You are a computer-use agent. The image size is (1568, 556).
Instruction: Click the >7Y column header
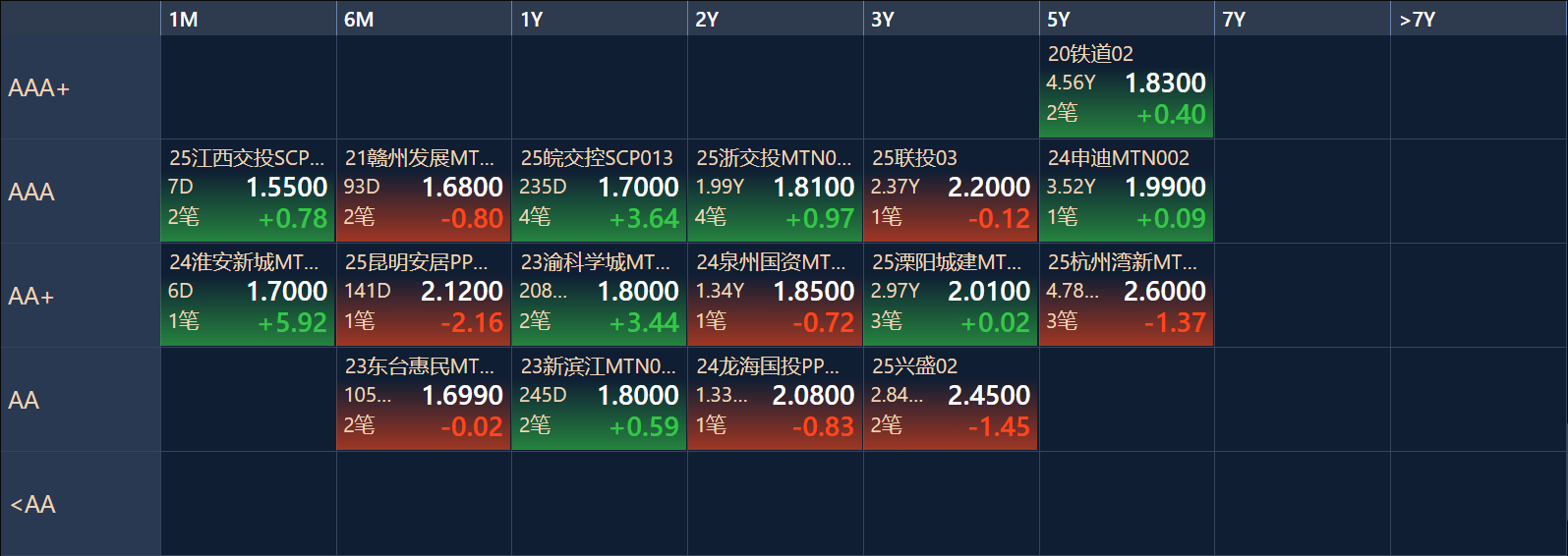pos(1478,19)
